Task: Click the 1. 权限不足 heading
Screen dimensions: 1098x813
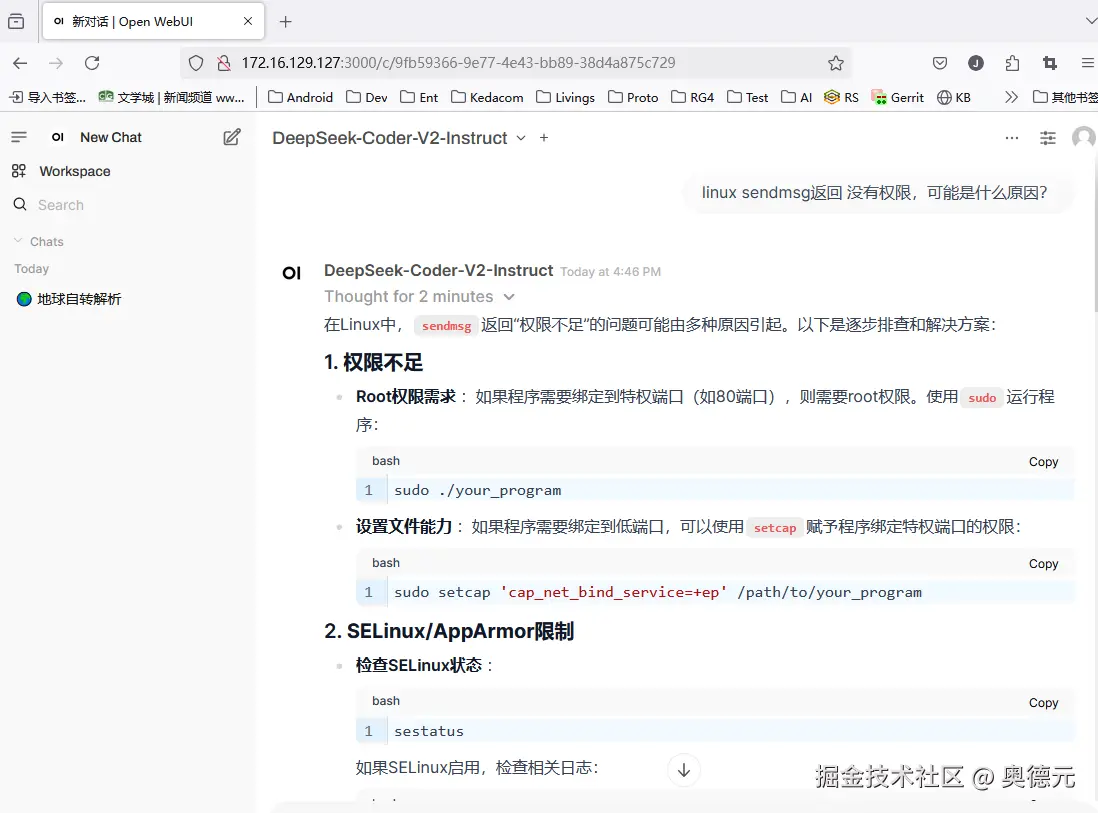Action: point(373,362)
